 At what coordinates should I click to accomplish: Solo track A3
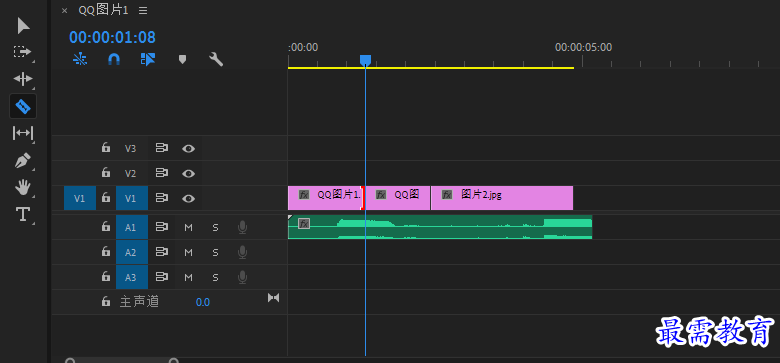pos(215,277)
